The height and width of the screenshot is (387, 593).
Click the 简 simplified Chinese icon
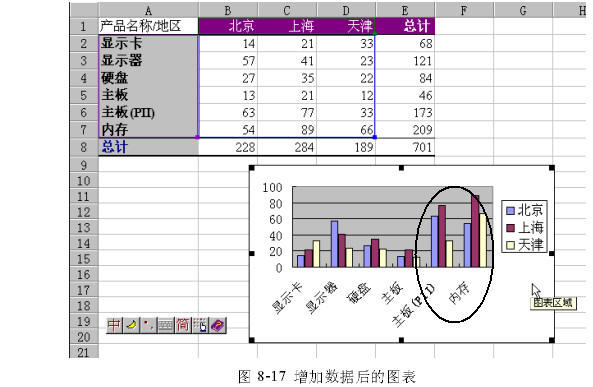coord(183,325)
